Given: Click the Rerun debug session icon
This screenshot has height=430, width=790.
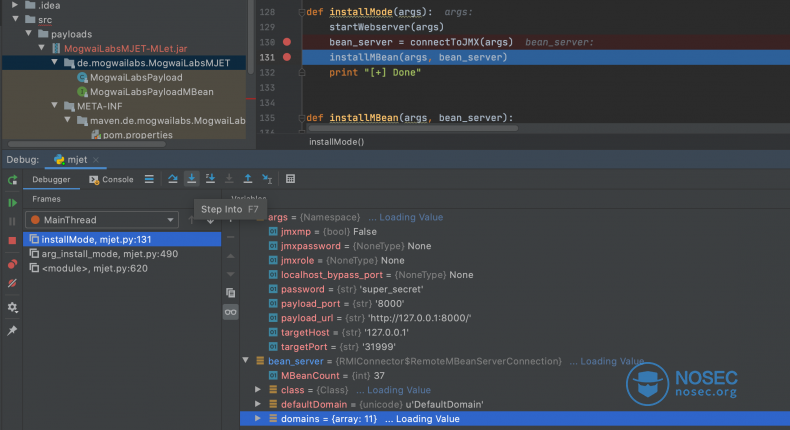Looking at the screenshot, I should (x=12, y=180).
